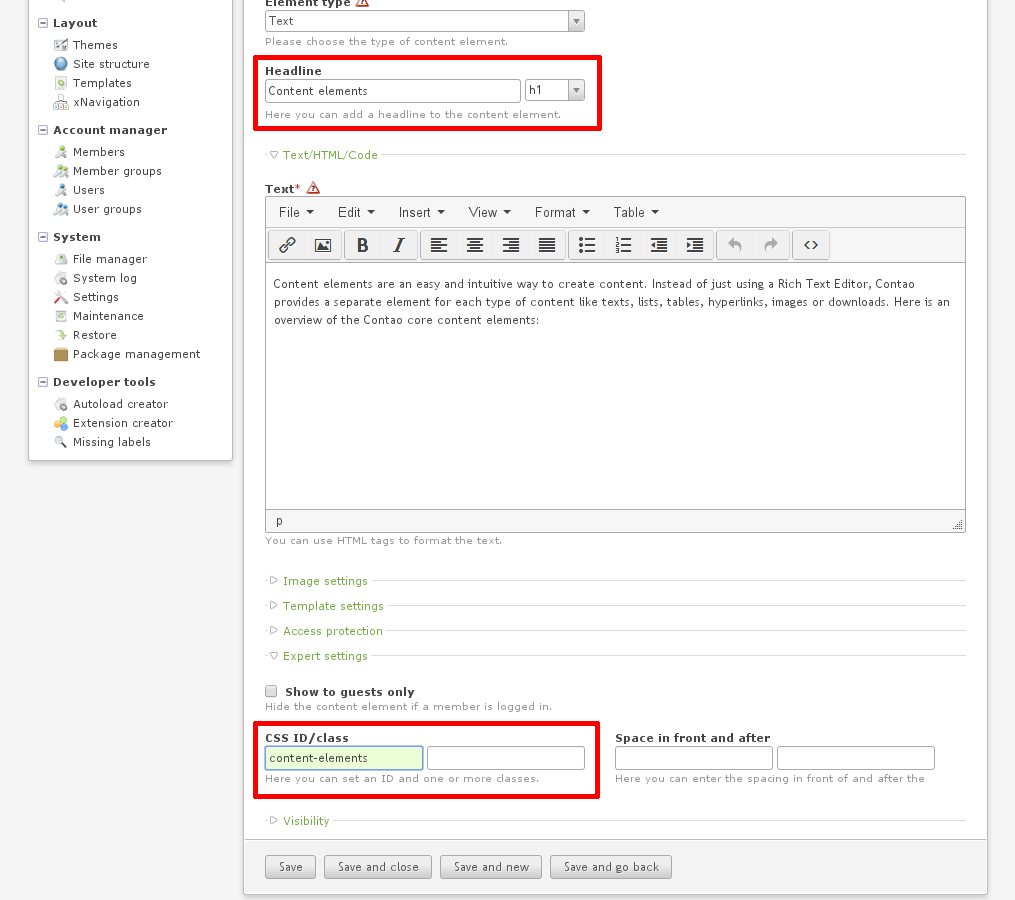Viewport: 1015px width, 900px height.
Task: Expand the Image settings section
Action: coord(325,581)
